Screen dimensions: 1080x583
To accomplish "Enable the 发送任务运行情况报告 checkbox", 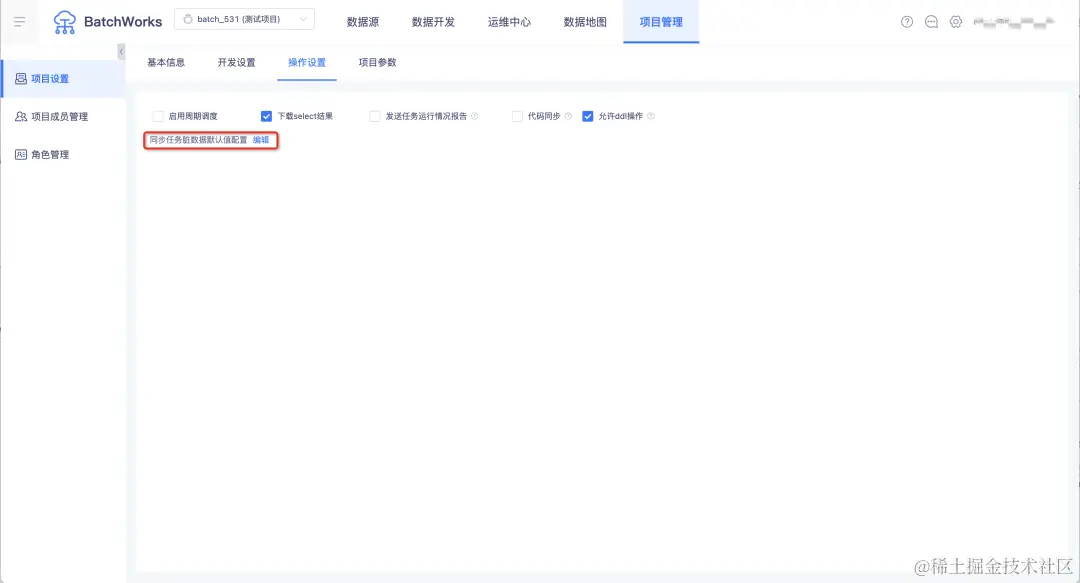I will pyautogui.click(x=375, y=116).
